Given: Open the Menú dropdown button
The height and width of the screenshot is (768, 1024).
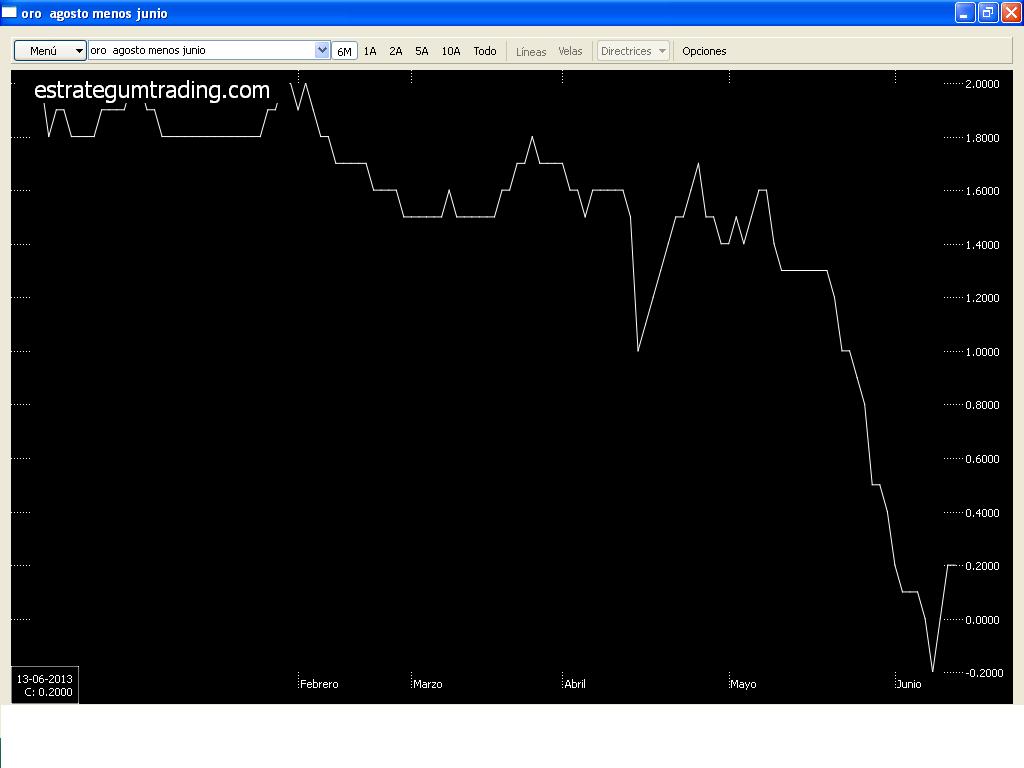Looking at the screenshot, I should (x=50, y=51).
